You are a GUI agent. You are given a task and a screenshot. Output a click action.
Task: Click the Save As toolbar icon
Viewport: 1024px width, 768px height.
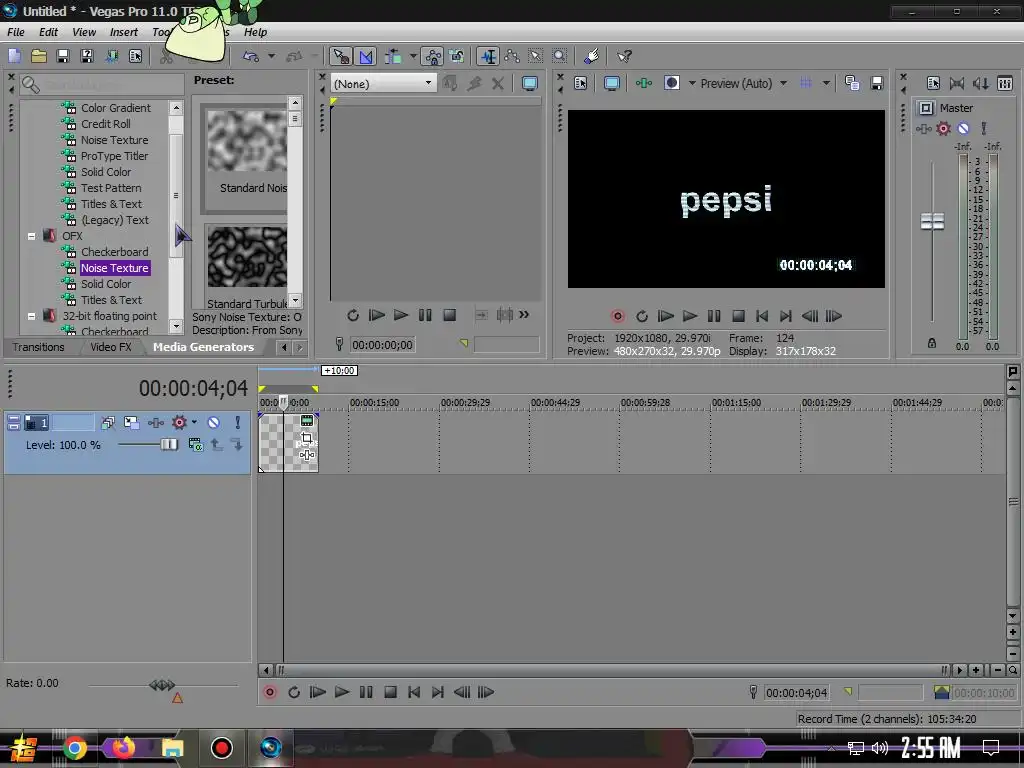(87, 56)
